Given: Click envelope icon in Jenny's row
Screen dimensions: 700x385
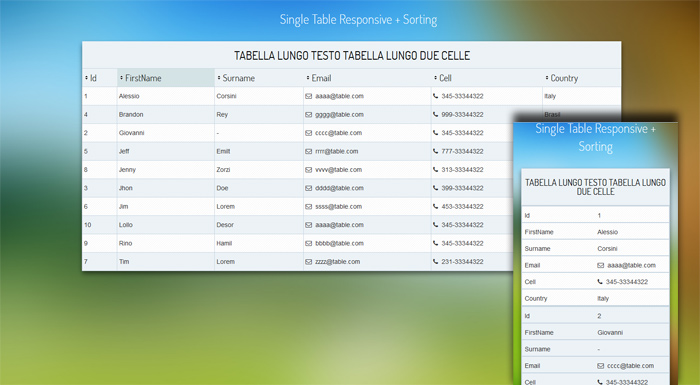Looking at the screenshot, I should [x=308, y=170].
